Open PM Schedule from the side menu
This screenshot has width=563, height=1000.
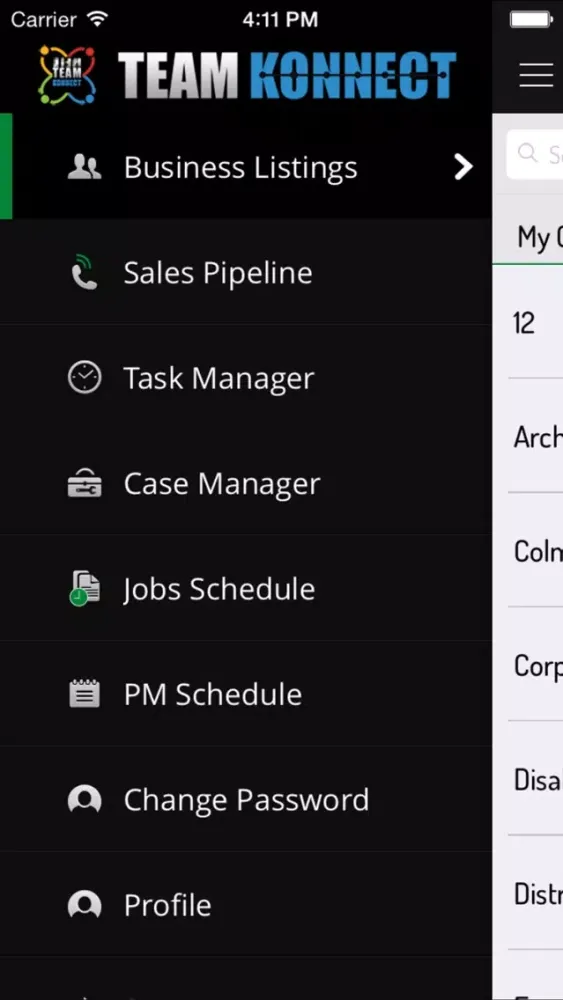click(246, 694)
